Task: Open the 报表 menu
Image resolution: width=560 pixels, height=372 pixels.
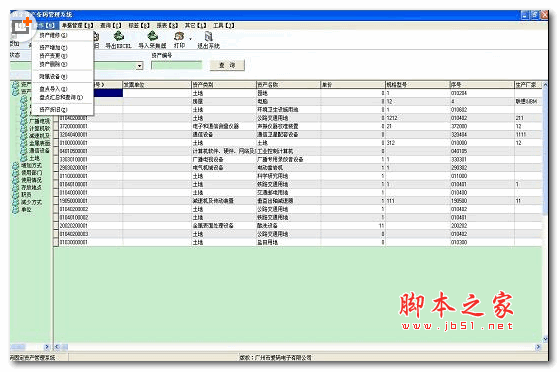Action: pyautogui.click(x=167, y=25)
